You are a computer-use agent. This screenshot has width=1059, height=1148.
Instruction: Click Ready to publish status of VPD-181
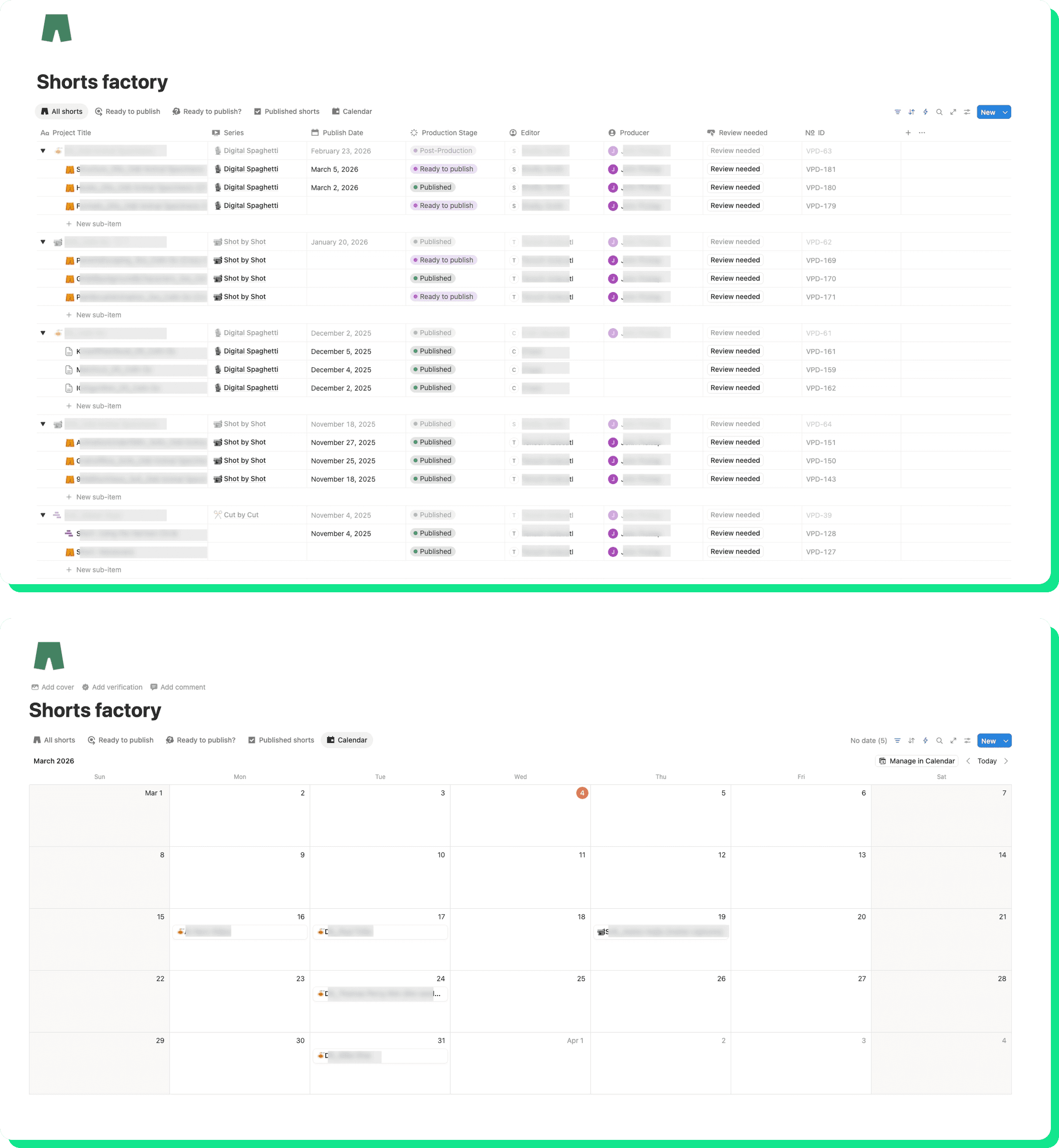tap(444, 169)
